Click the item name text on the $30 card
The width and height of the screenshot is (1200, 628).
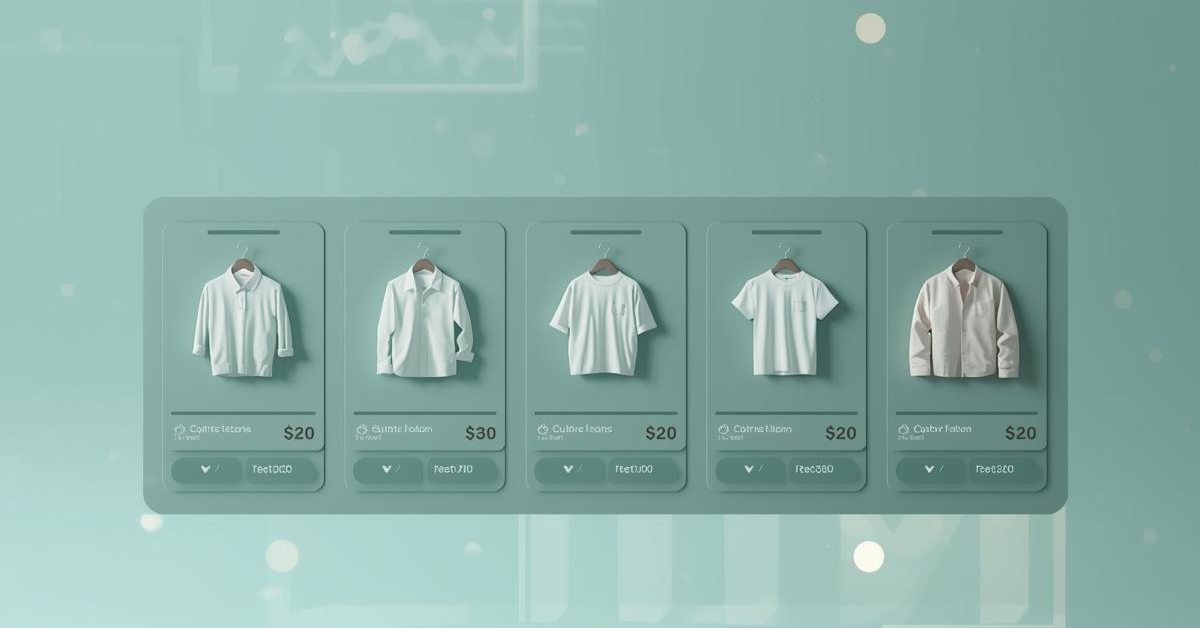coord(402,429)
